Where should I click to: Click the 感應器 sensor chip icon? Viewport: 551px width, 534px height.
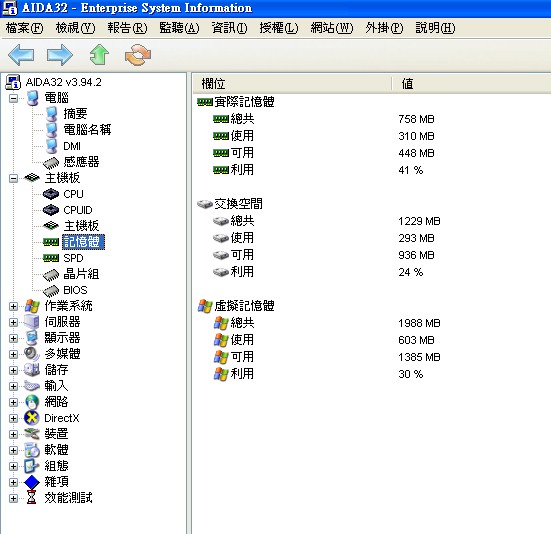coord(51,162)
